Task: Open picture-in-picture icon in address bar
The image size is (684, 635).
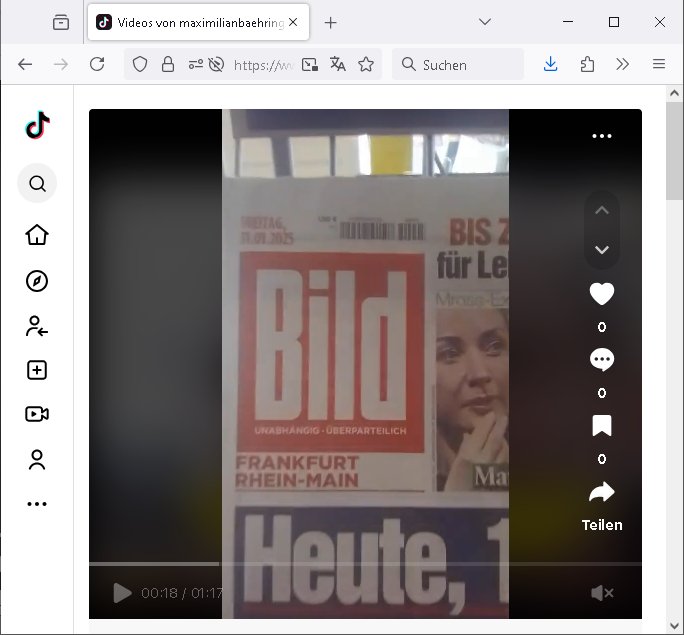Action: coord(310,65)
